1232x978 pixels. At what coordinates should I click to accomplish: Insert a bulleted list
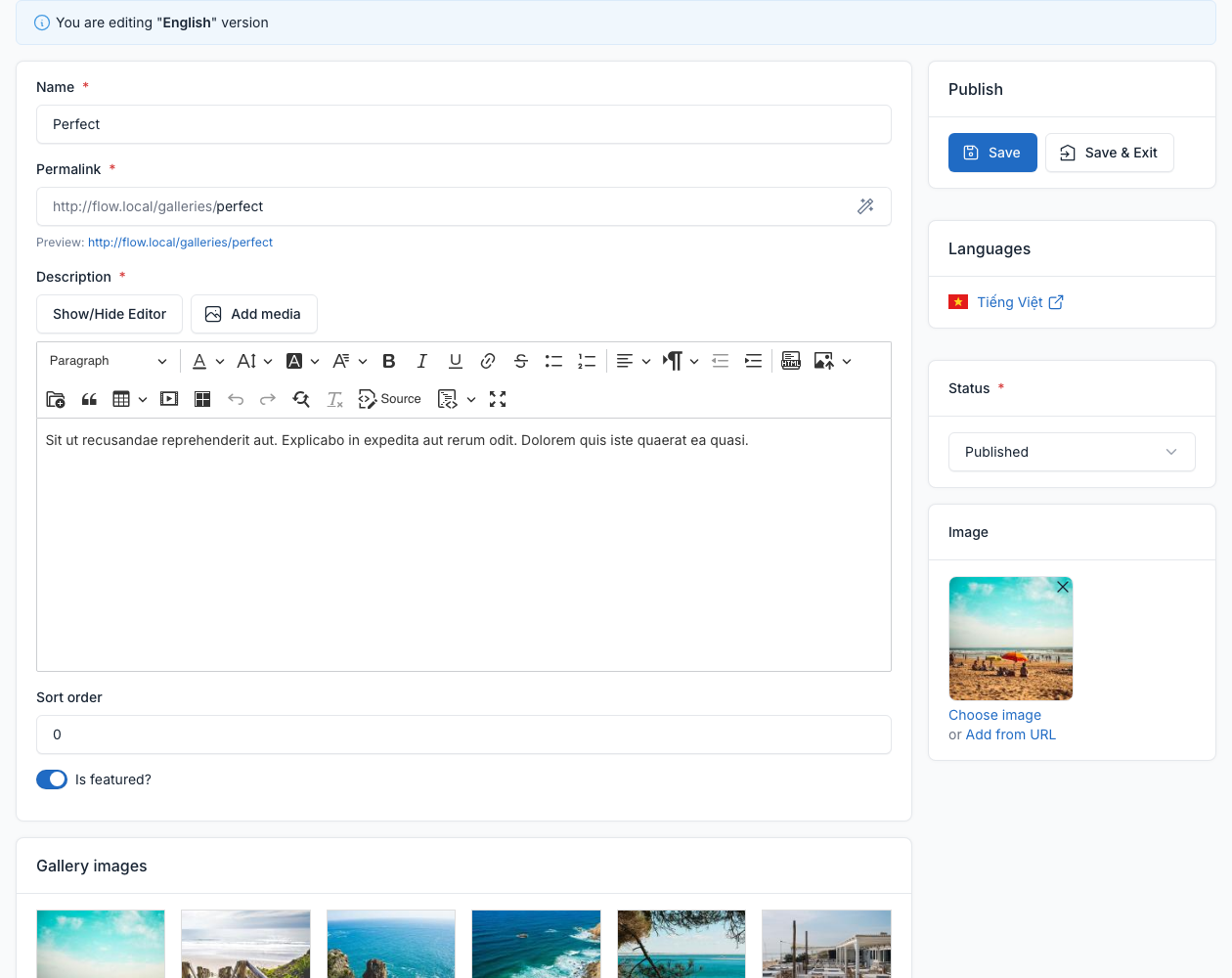(x=553, y=361)
